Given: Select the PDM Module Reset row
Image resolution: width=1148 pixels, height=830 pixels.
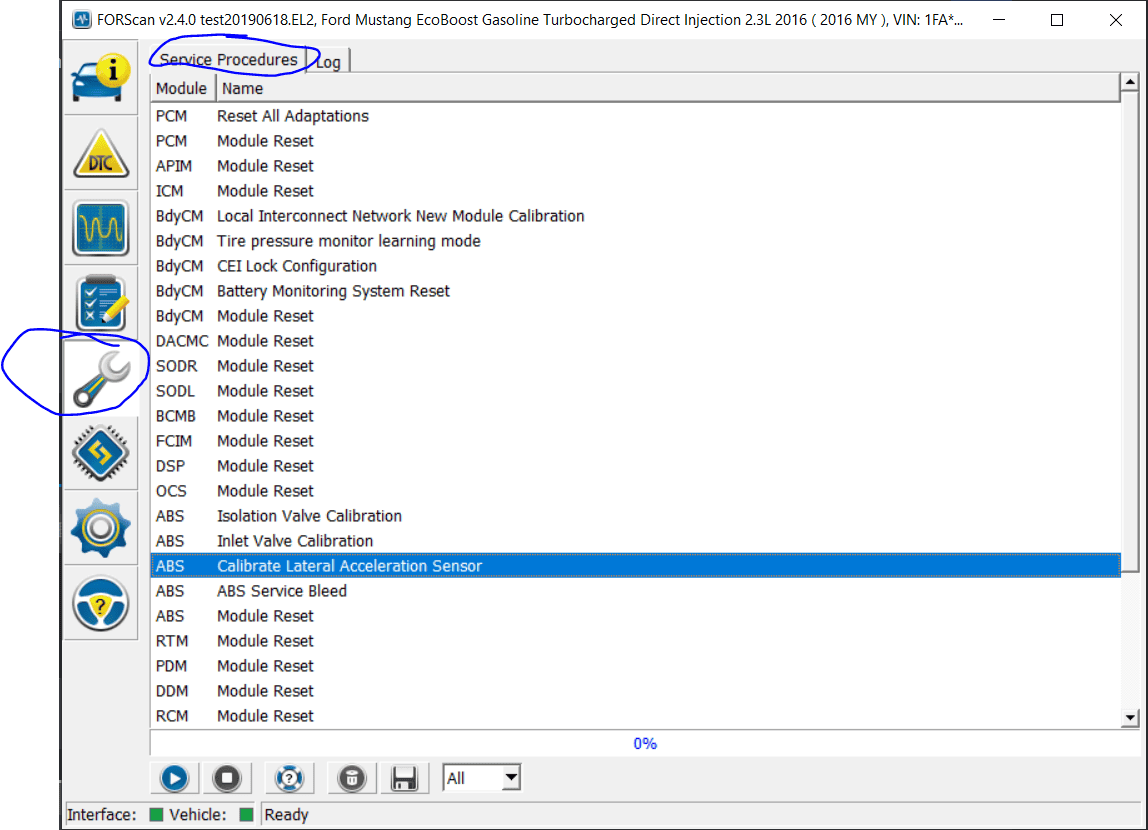Looking at the screenshot, I should coord(636,666).
